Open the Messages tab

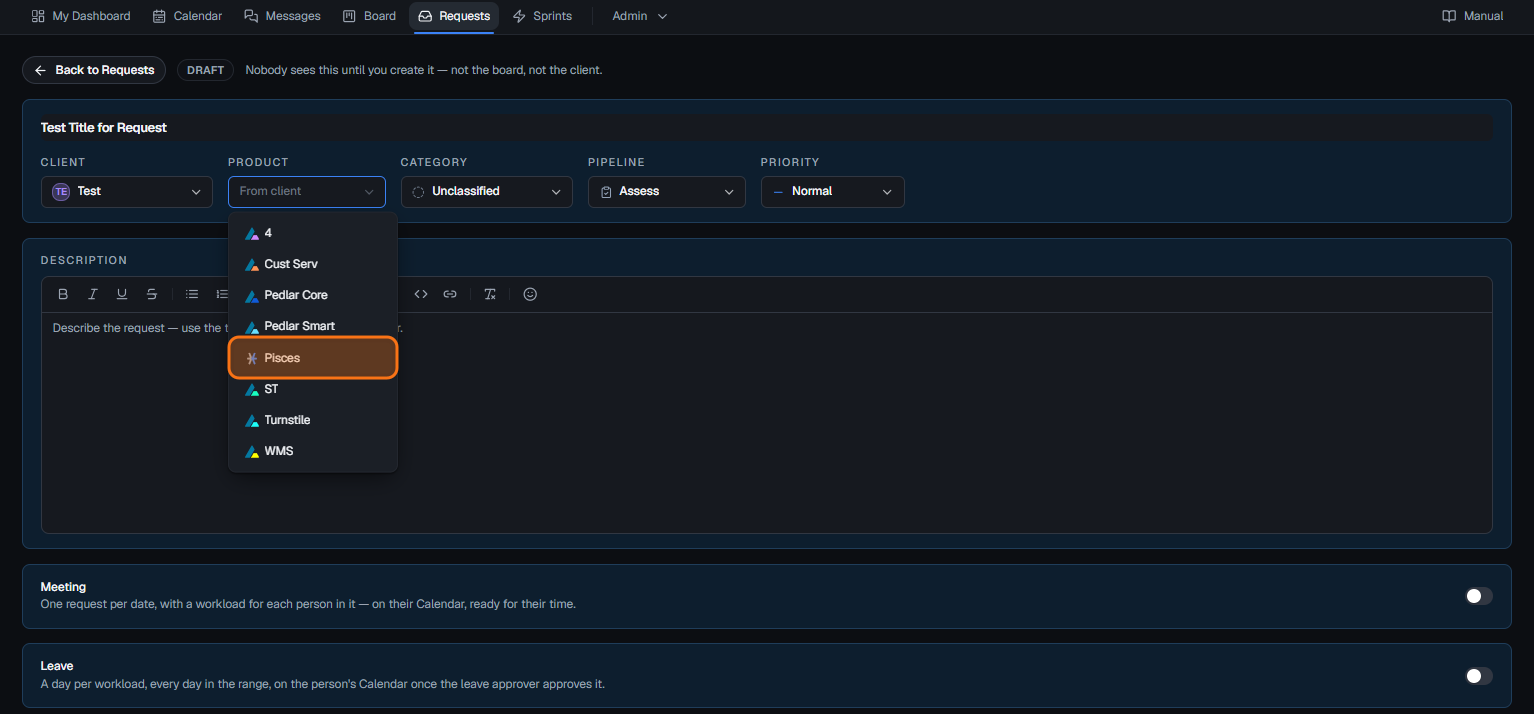283,16
